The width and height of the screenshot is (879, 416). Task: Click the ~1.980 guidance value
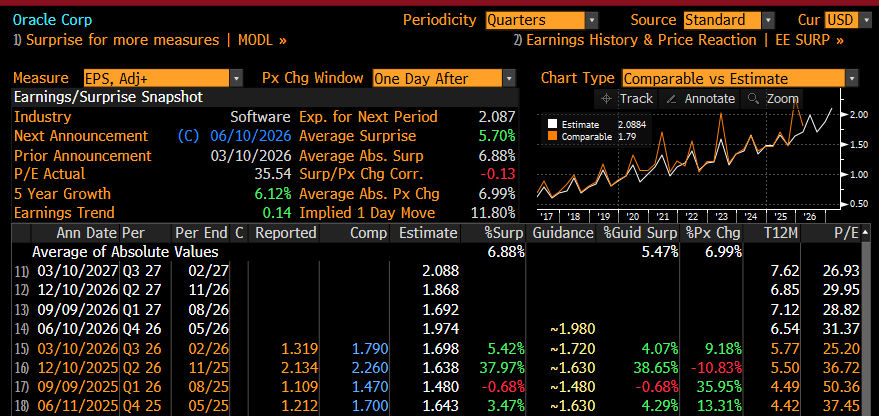(572, 329)
